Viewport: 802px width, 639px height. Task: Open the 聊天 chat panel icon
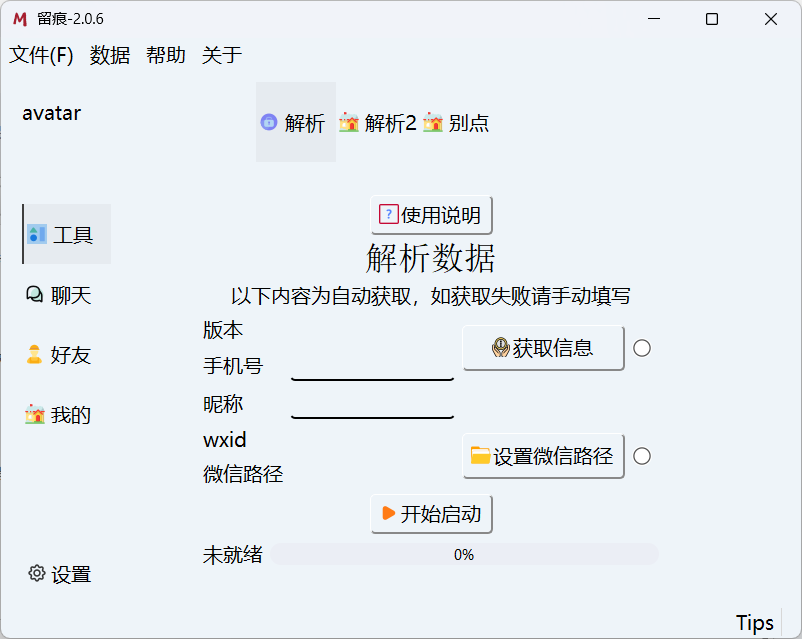coord(34,294)
